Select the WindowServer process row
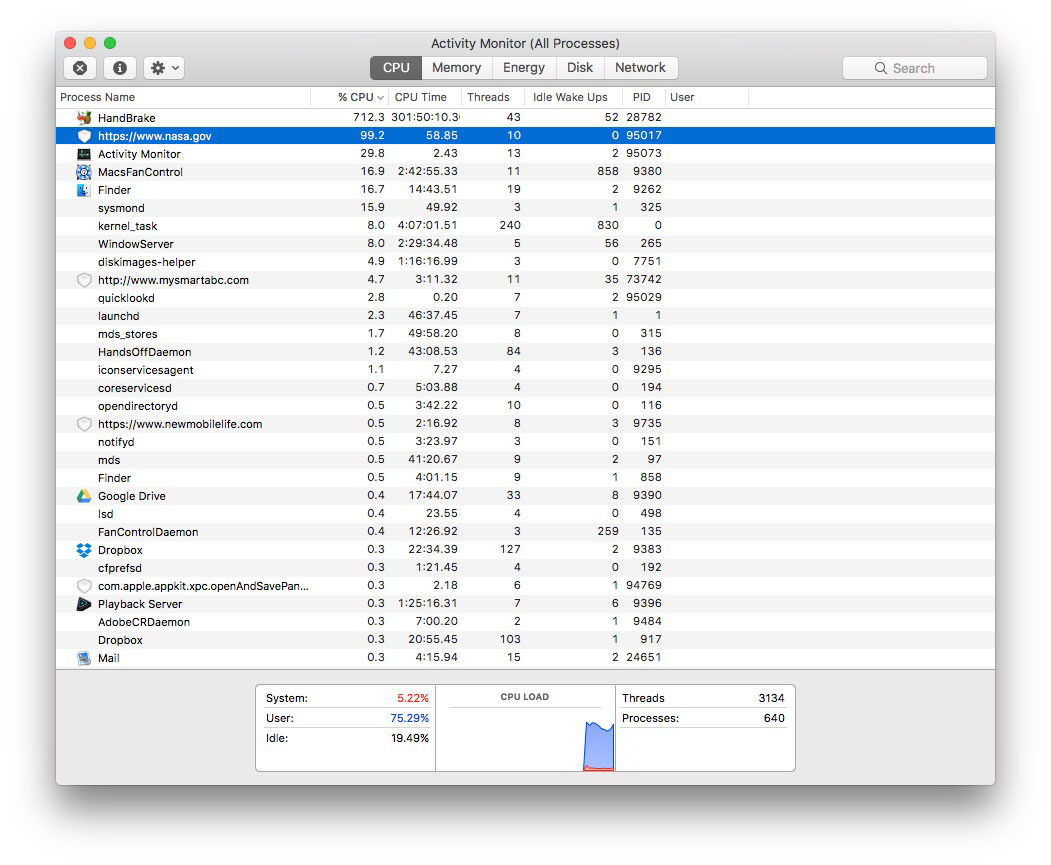The height and width of the screenshot is (865, 1051). (525, 244)
